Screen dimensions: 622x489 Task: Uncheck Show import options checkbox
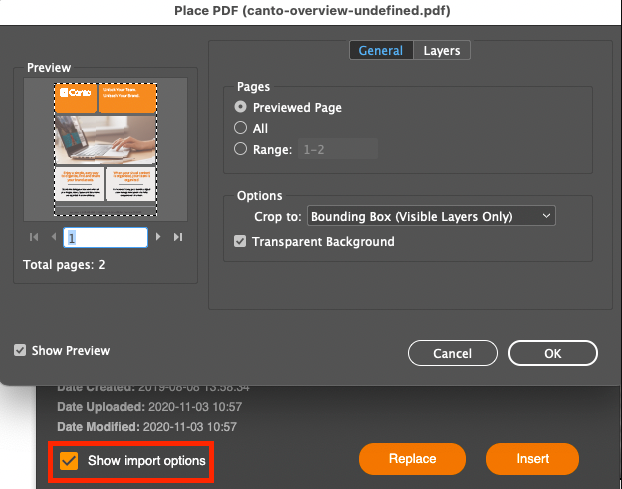69,460
